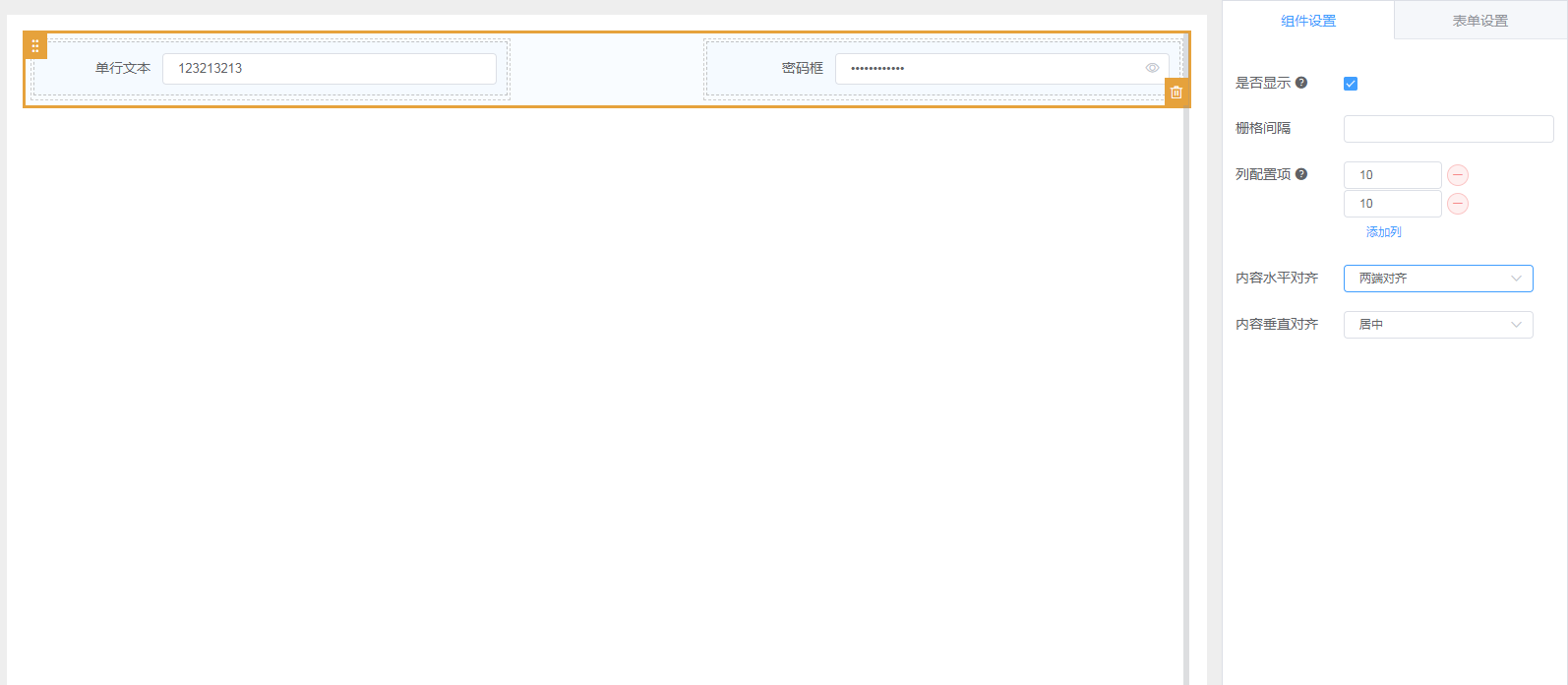Click the orange drag handle icon

coord(35,46)
